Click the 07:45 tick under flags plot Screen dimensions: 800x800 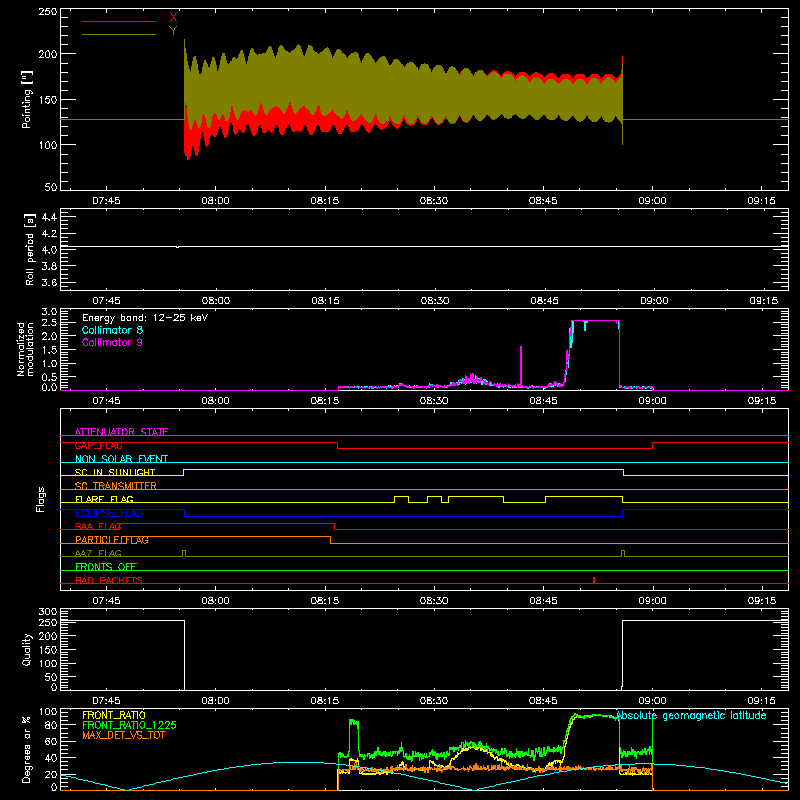106,601
